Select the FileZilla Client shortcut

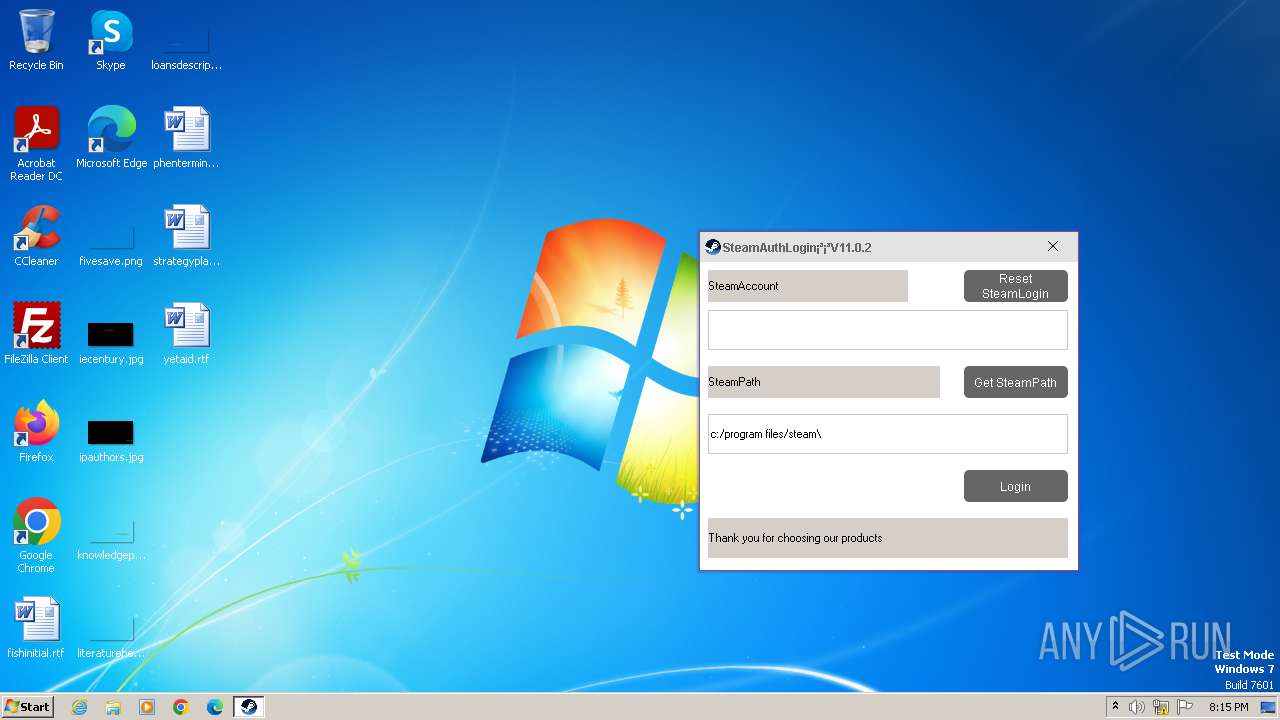[36, 335]
